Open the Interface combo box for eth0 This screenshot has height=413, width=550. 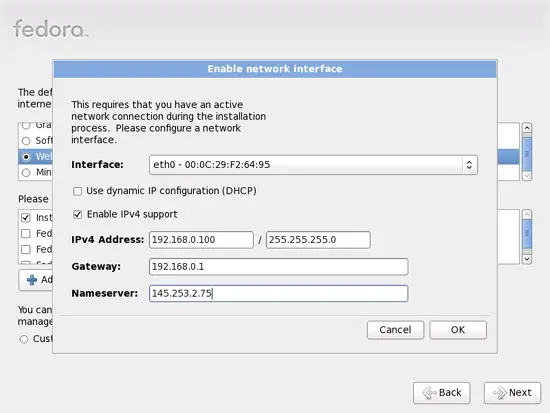click(313, 165)
